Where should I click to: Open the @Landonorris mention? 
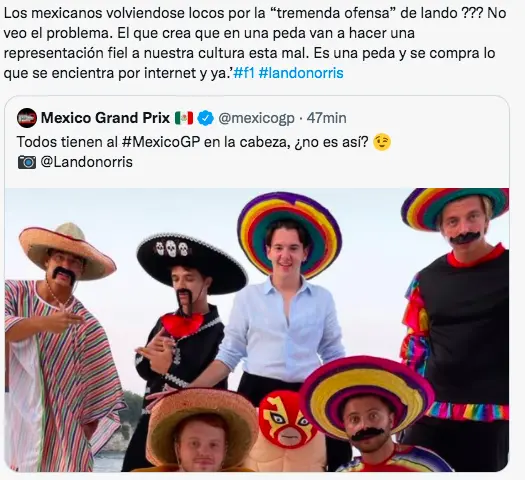point(87,162)
